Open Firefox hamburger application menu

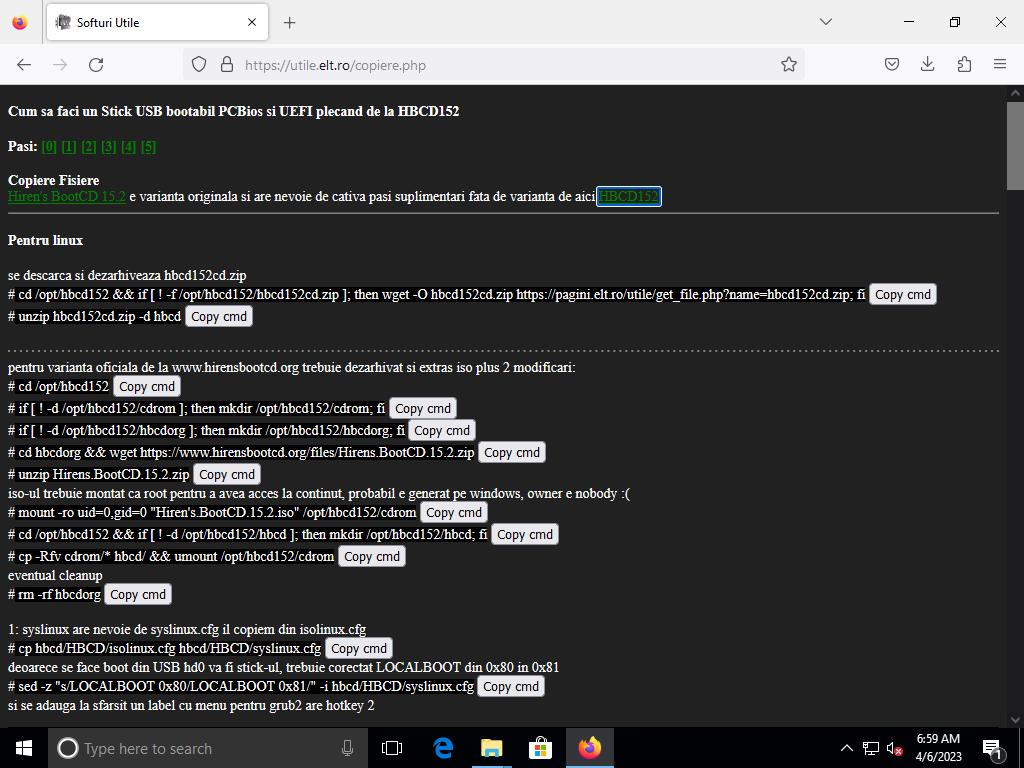(x=999, y=65)
